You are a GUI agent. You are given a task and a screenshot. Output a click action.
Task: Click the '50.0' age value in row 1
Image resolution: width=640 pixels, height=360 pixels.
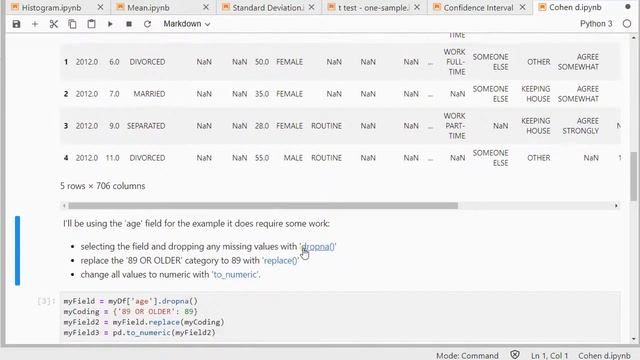point(262,62)
